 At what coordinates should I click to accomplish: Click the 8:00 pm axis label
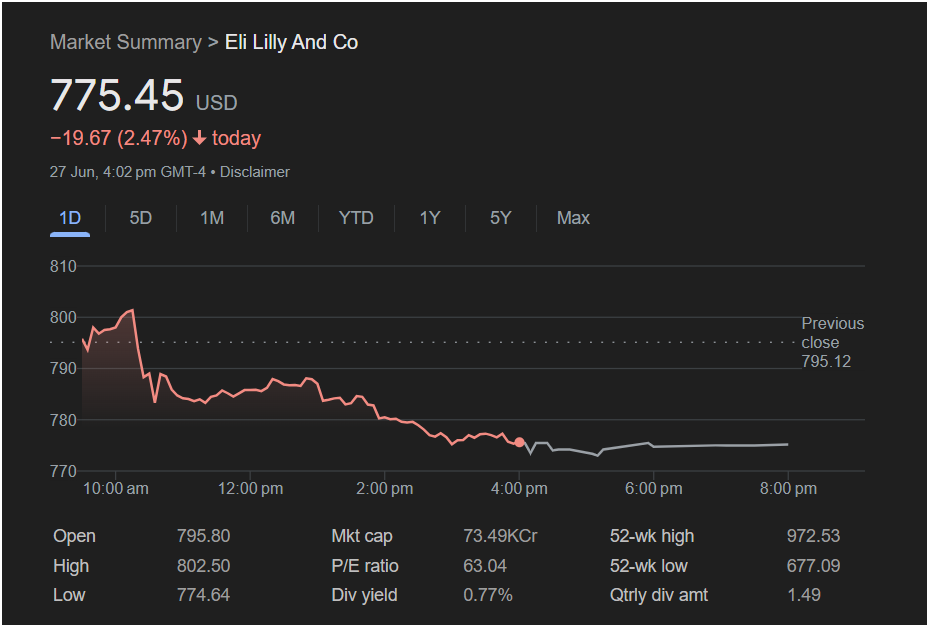click(x=788, y=489)
